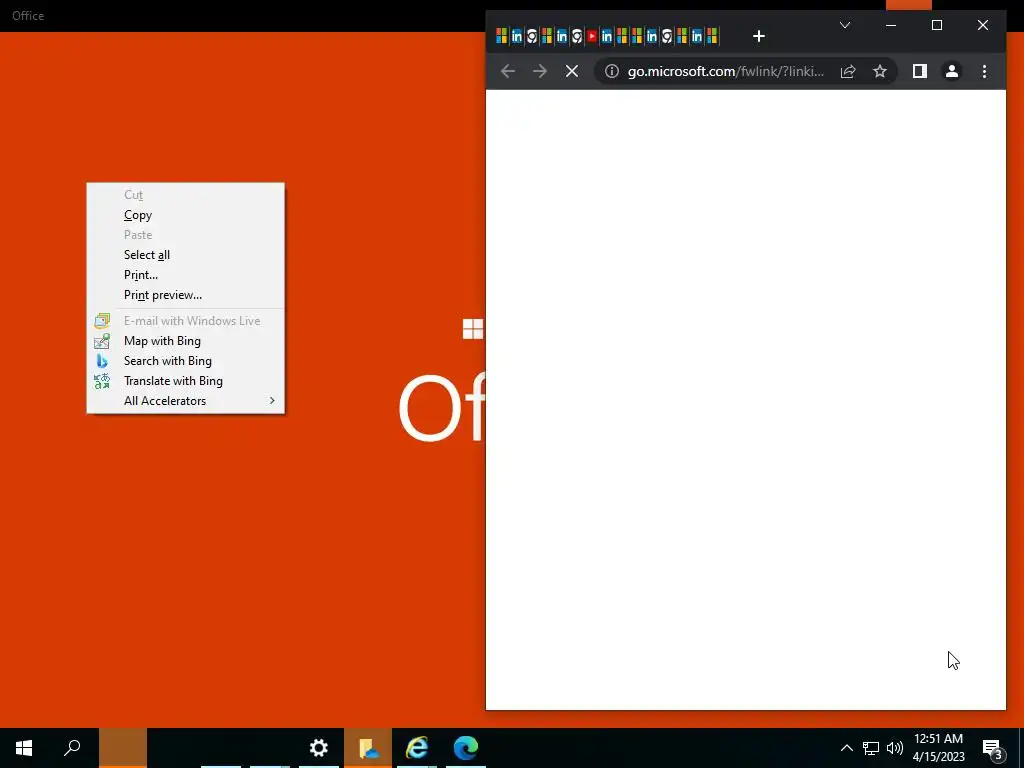
Task: Open notification center icon
Action: 993,748
